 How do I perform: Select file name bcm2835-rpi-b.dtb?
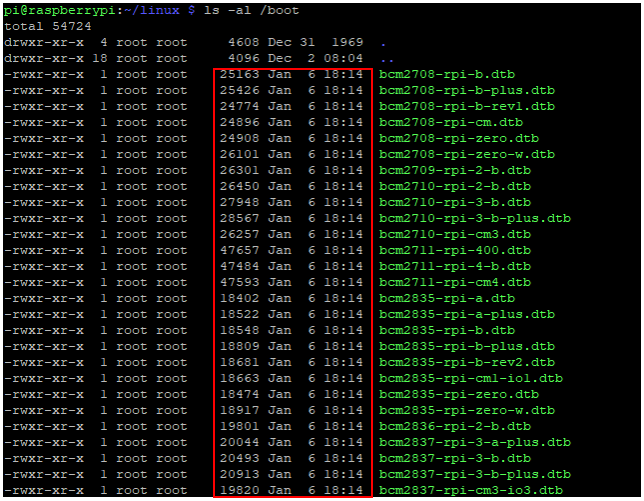447,331
